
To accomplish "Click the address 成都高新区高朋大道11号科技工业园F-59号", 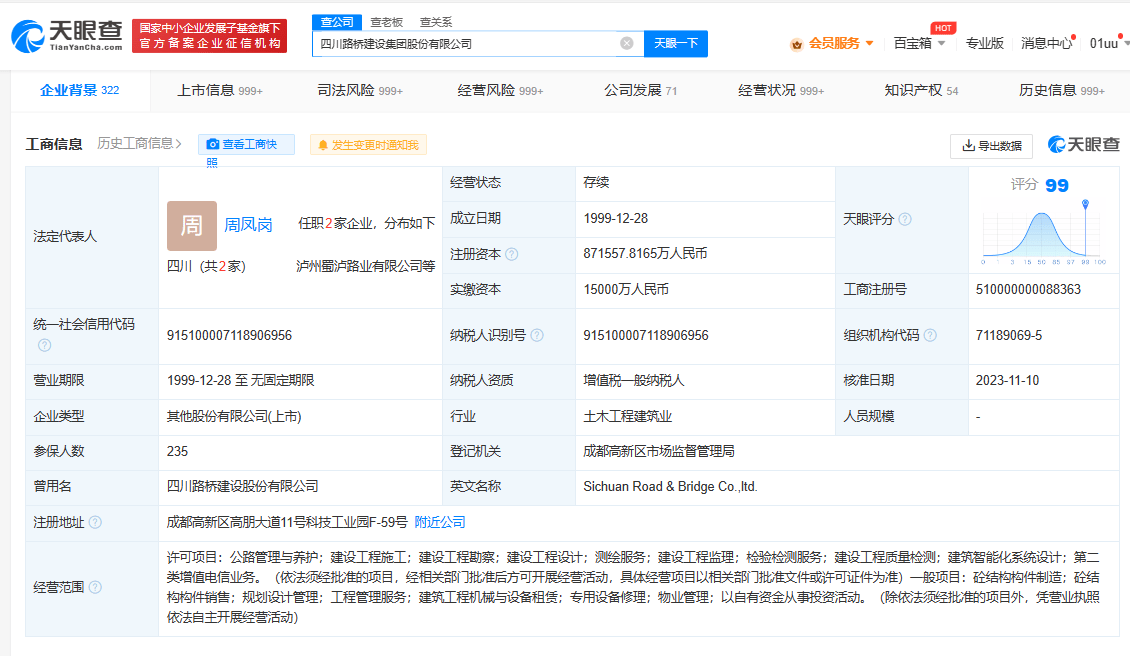I will coord(287,522).
